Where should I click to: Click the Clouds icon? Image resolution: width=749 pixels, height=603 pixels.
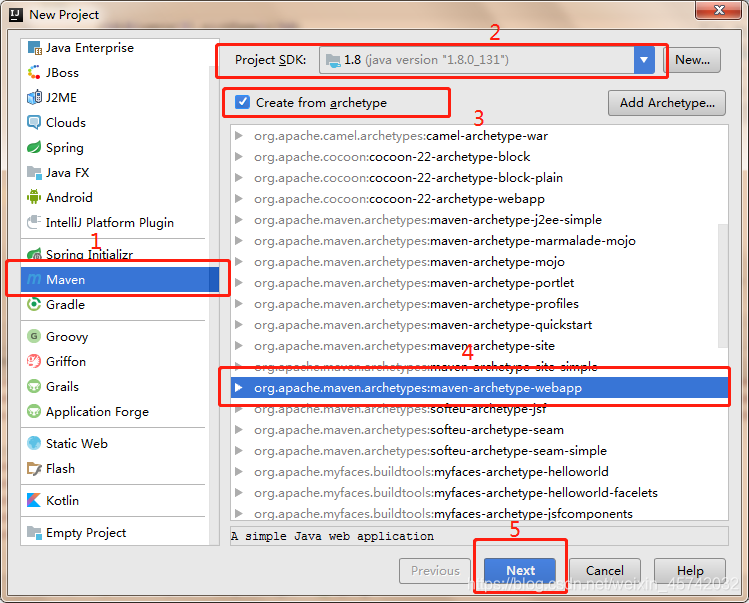pyautogui.click(x=34, y=122)
